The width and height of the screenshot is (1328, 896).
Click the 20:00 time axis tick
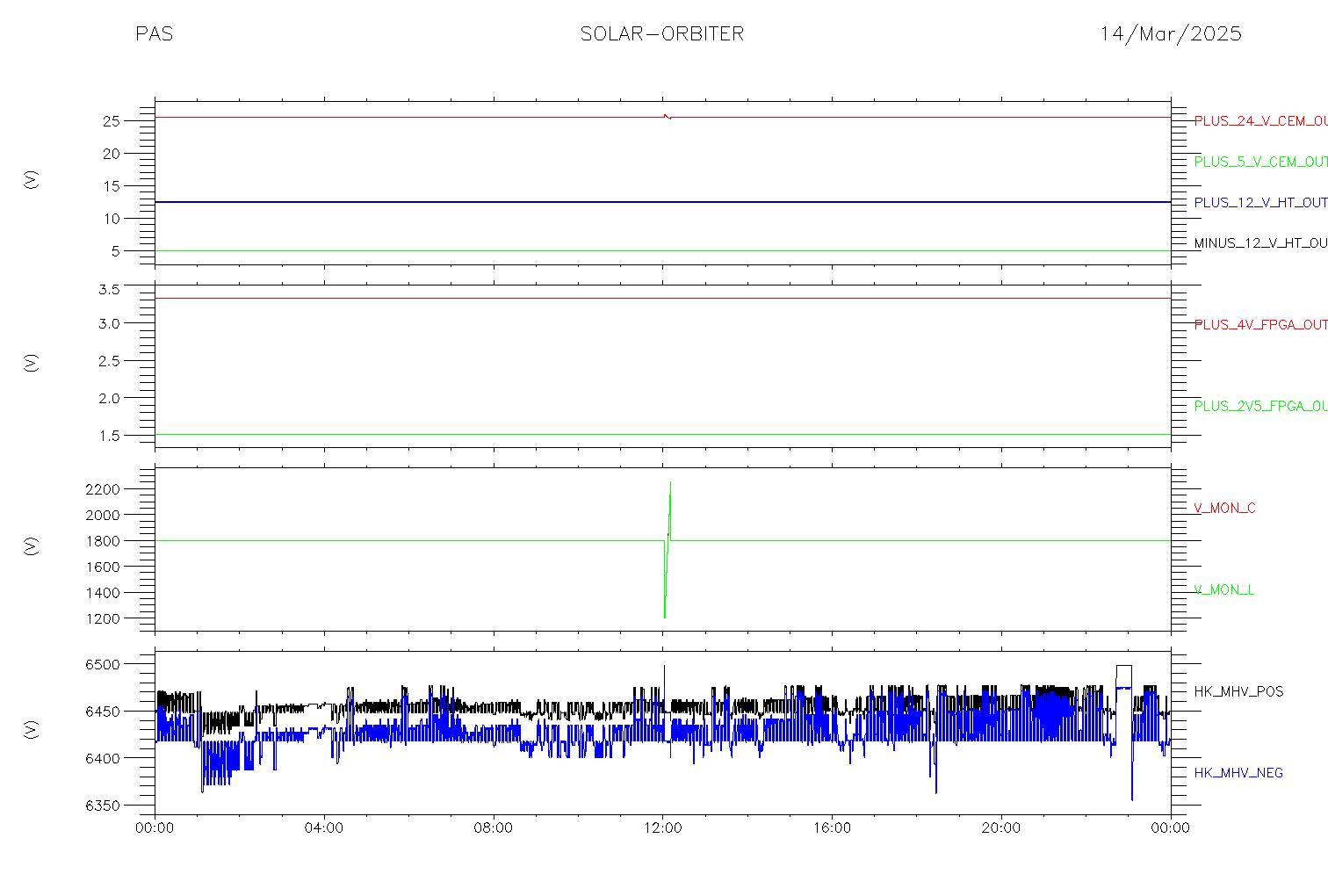click(x=1001, y=827)
